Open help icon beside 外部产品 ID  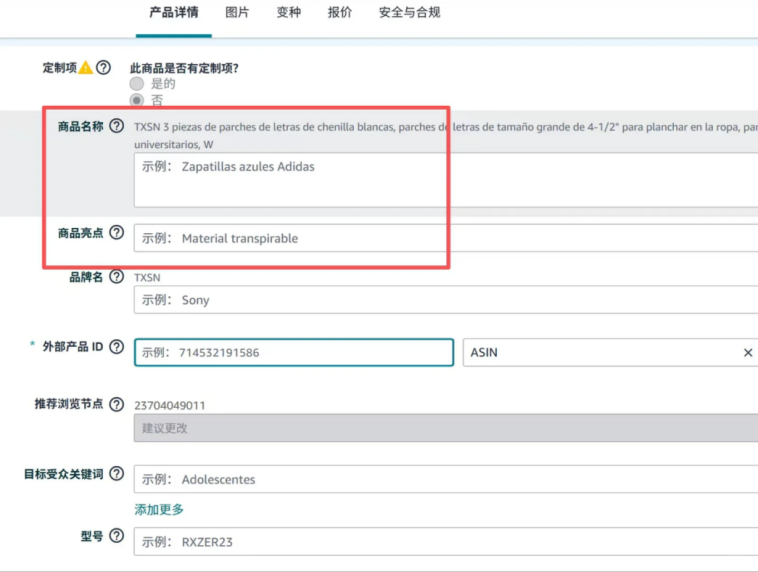click(x=117, y=347)
